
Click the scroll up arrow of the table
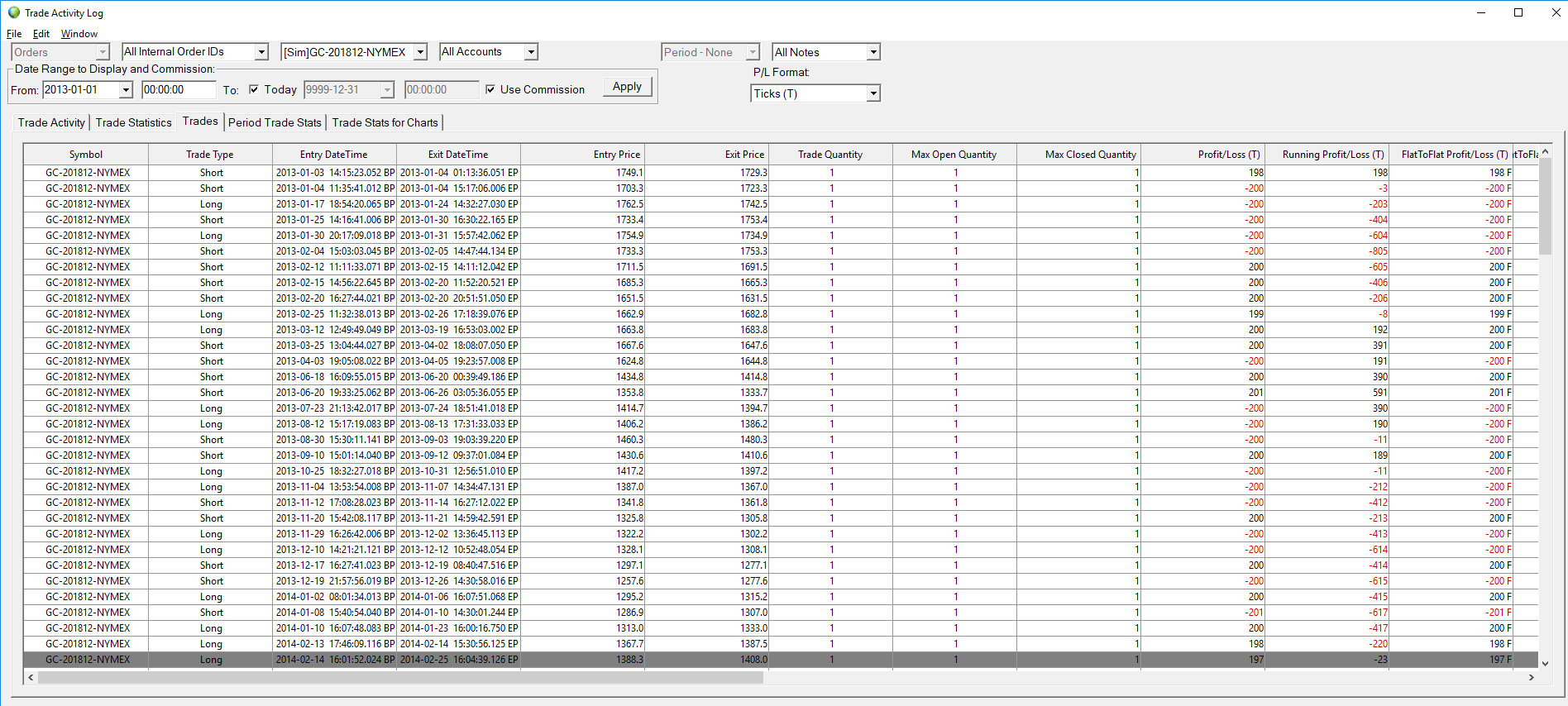point(1545,152)
